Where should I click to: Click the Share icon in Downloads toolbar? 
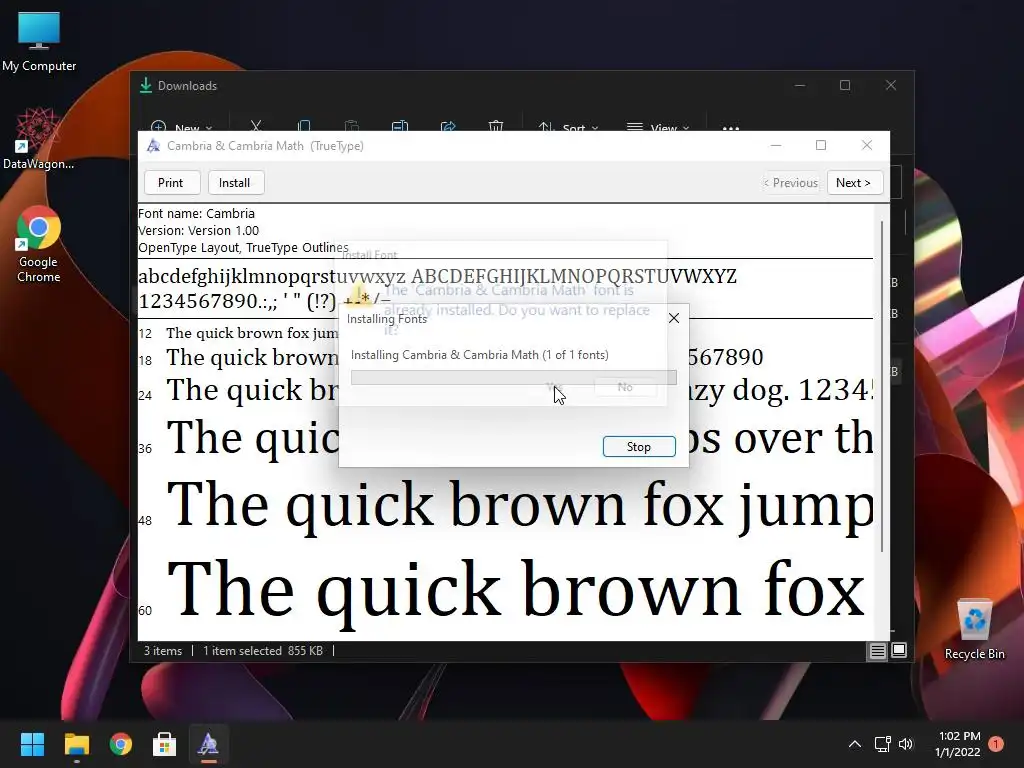point(448,126)
